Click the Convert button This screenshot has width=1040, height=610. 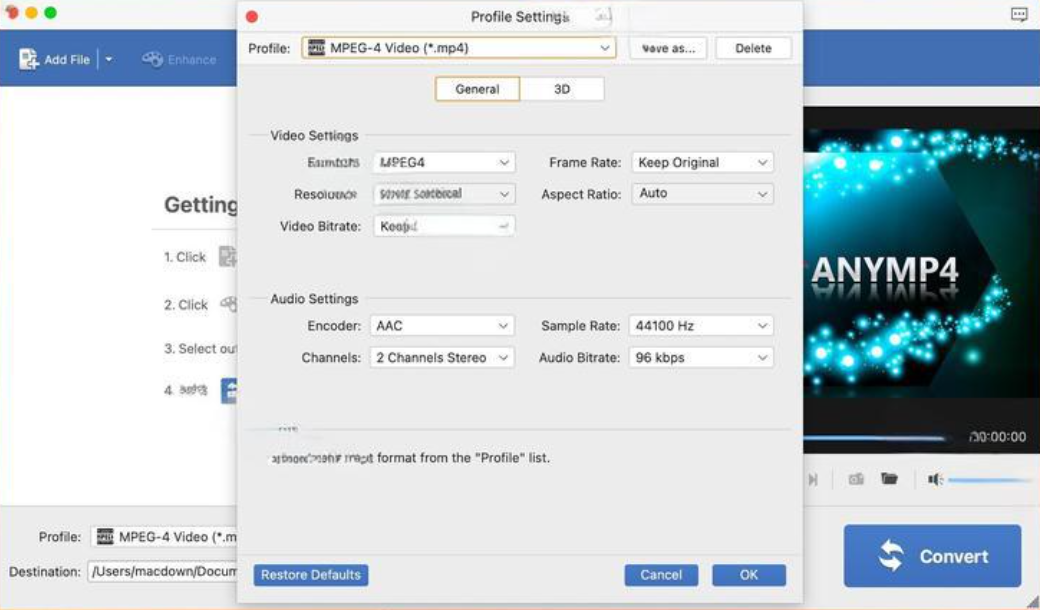932,556
